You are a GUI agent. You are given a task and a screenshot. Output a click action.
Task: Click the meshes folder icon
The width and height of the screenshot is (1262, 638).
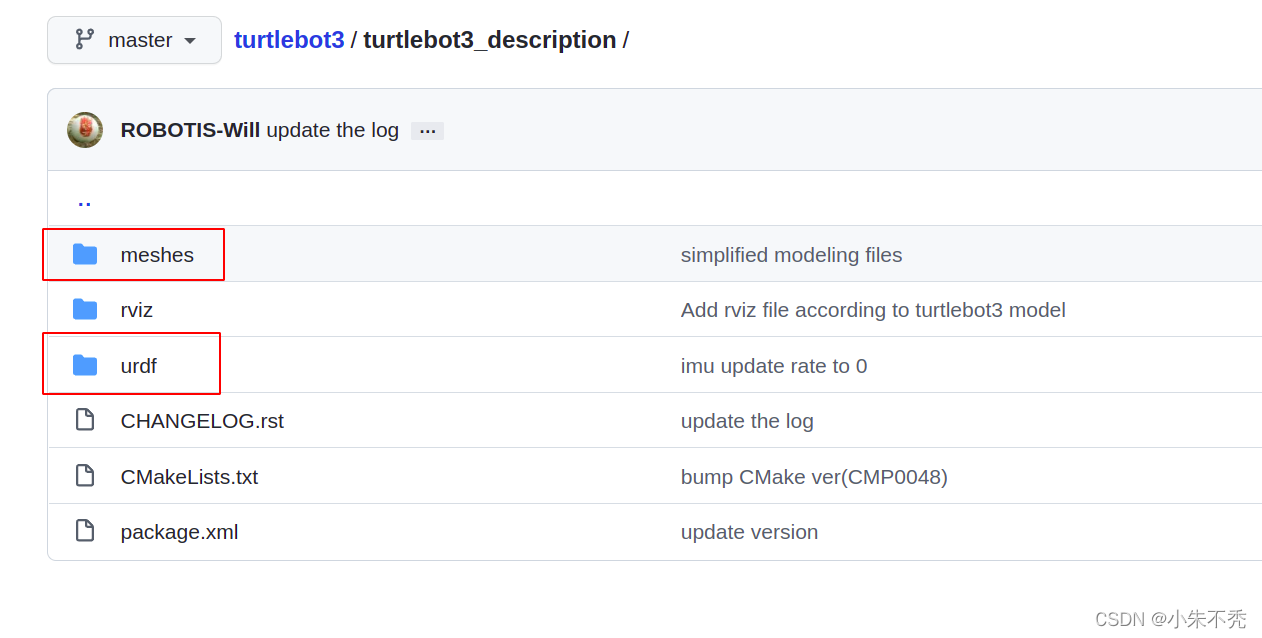84,255
